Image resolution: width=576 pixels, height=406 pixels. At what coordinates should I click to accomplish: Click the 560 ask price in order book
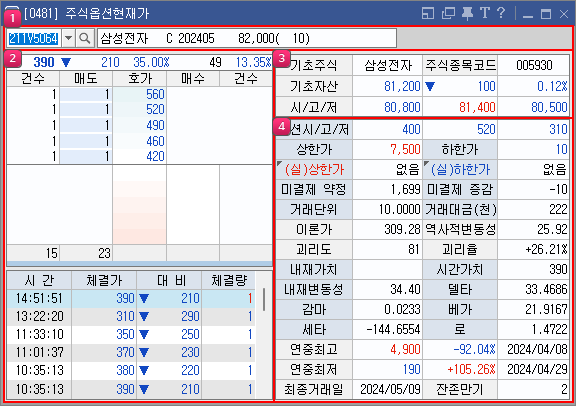tap(140, 94)
